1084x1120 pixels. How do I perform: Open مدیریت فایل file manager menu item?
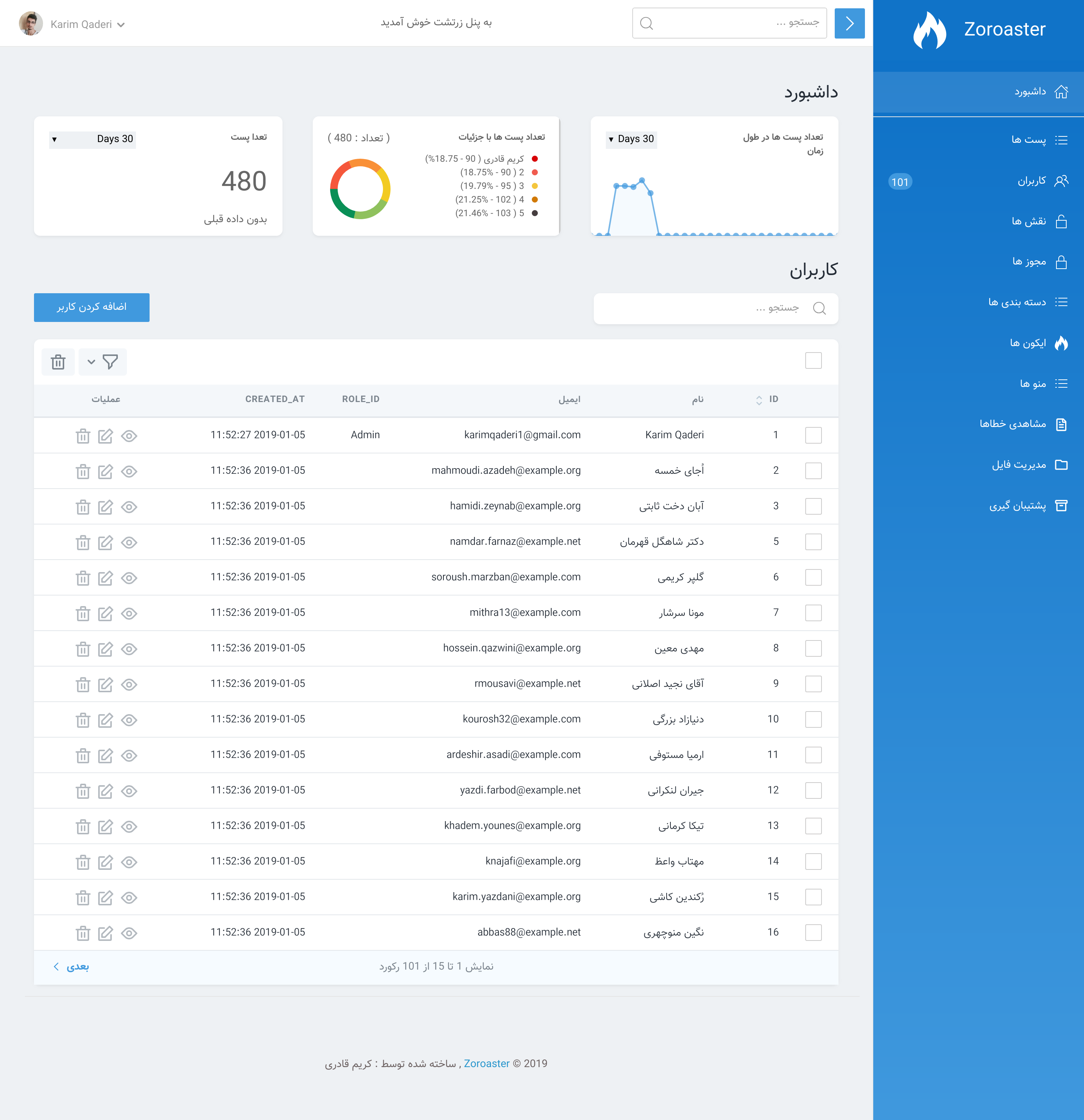pyautogui.click(x=1019, y=464)
